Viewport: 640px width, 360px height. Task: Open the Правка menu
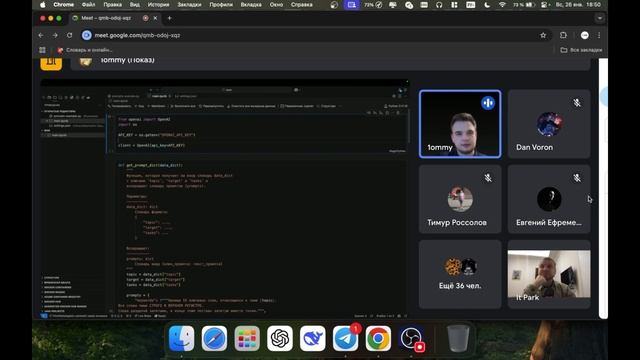coord(113,5)
